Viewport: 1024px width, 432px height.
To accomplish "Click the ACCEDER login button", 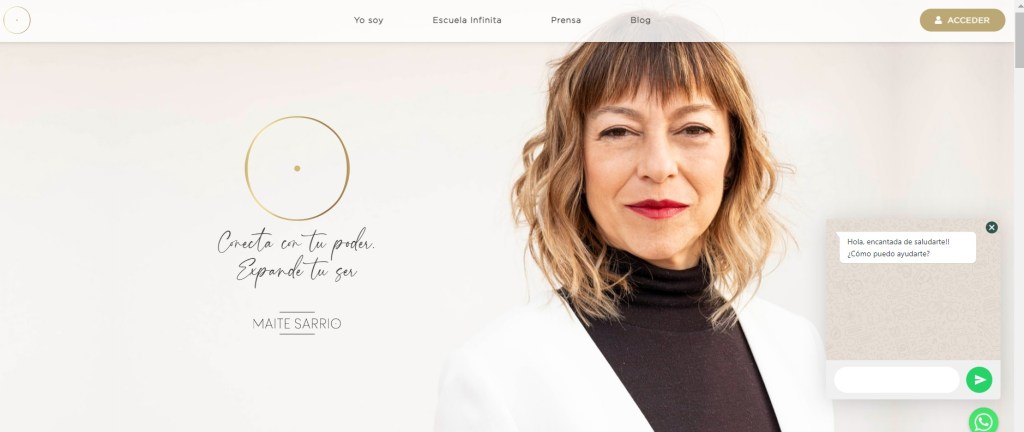I will tap(962, 20).
